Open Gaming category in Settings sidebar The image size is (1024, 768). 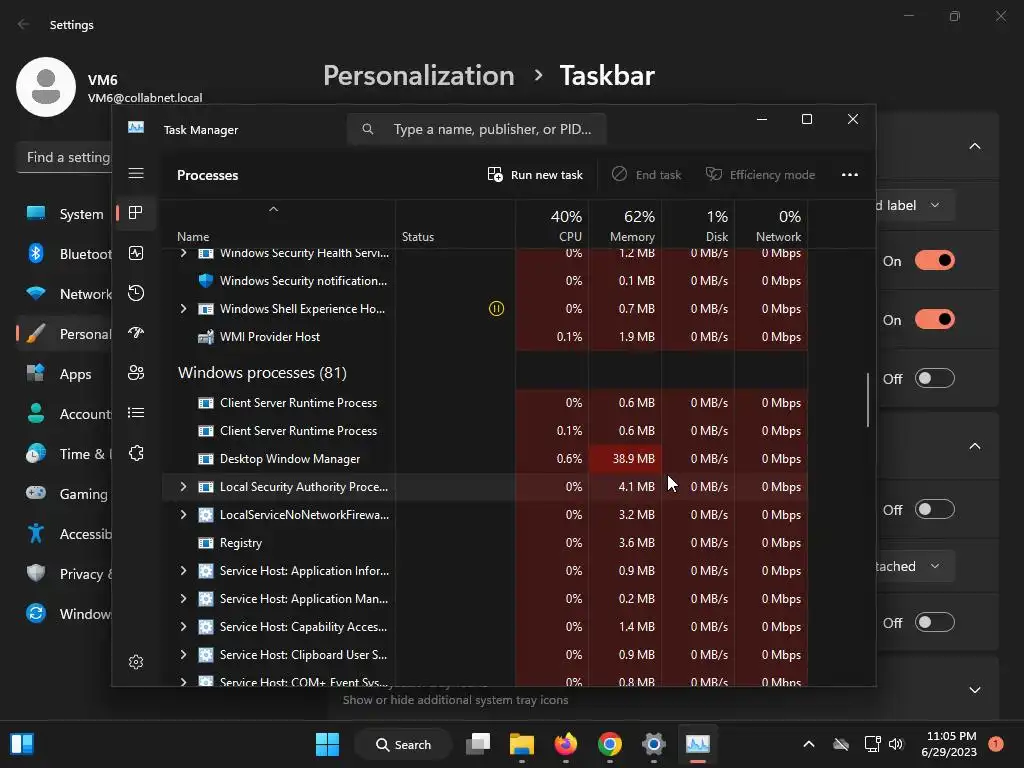[65, 494]
